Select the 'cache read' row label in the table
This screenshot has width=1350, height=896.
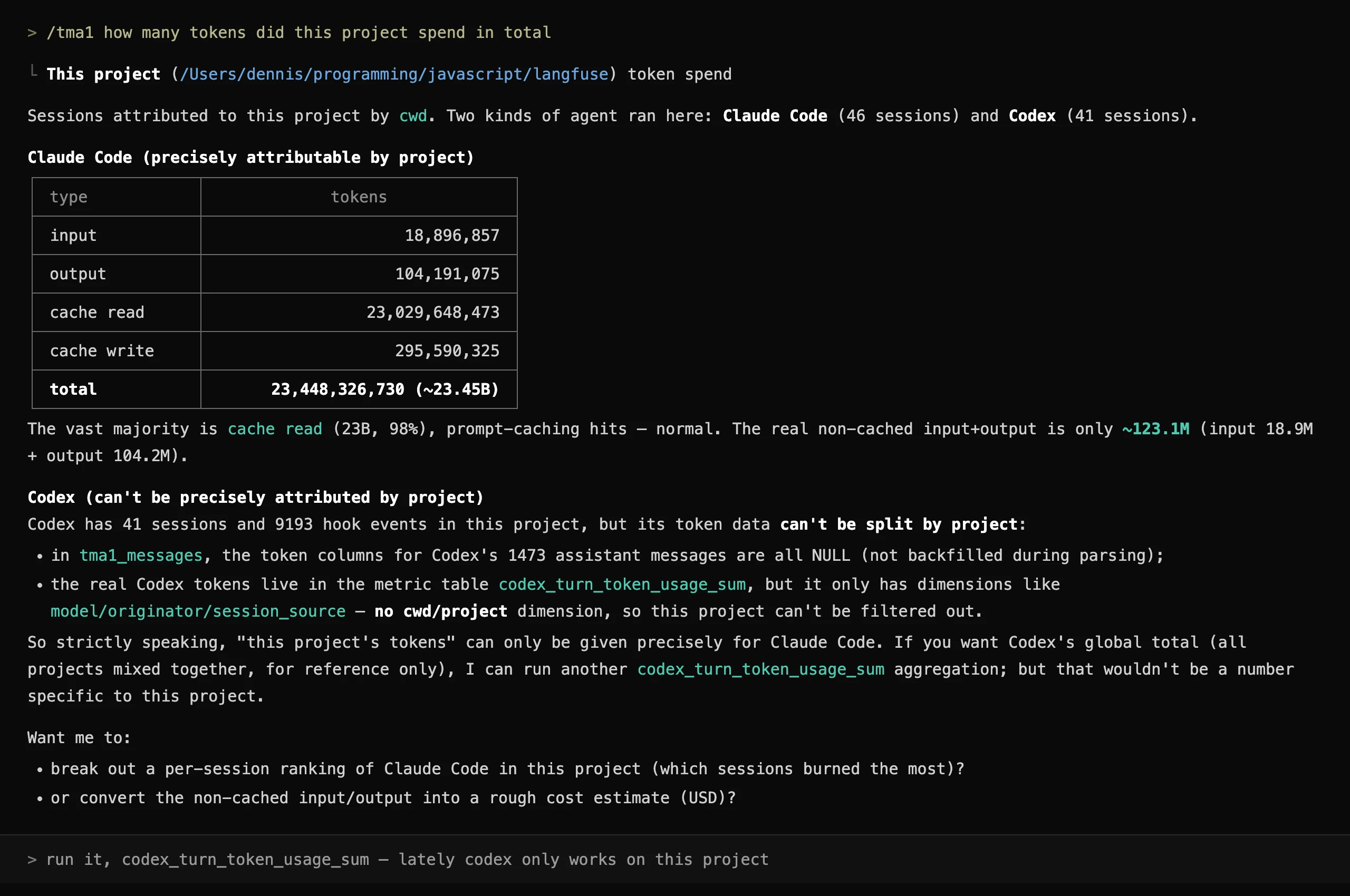tap(97, 313)
